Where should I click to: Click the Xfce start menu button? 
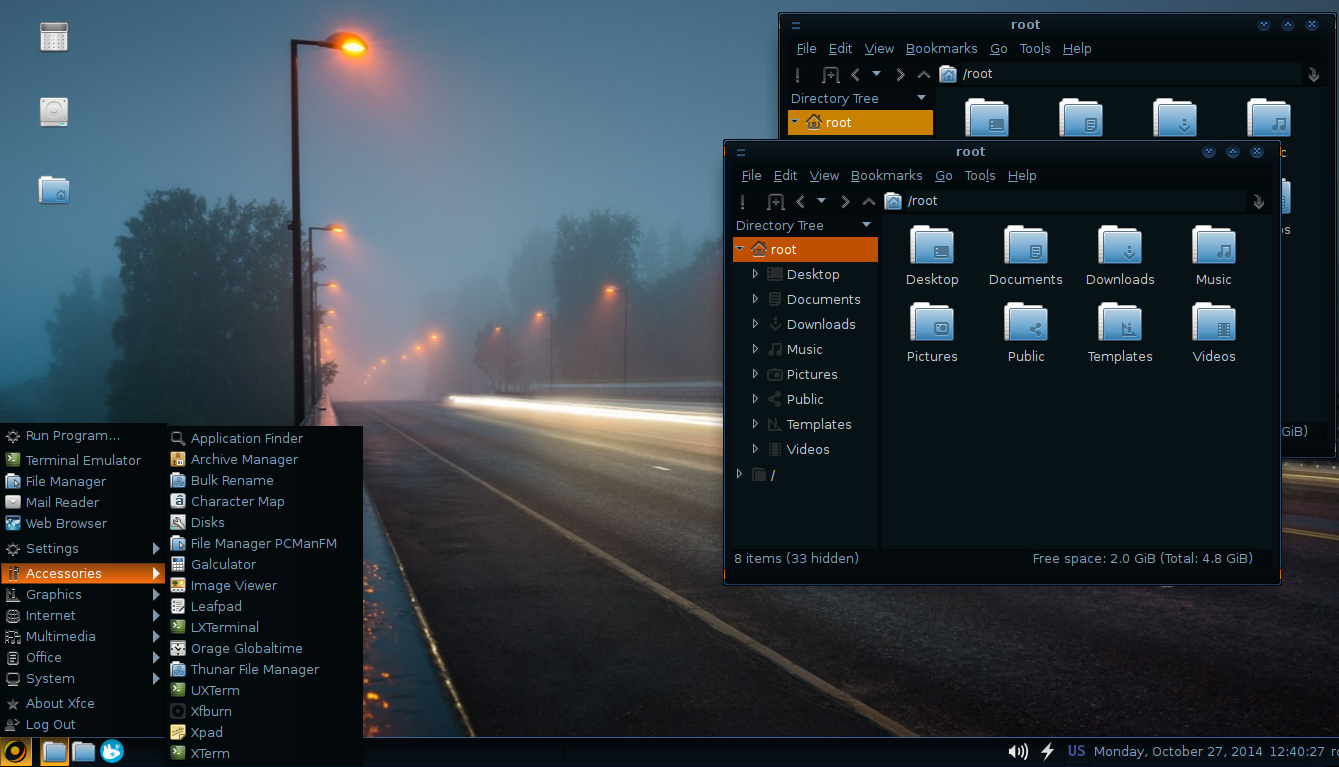[15, 751]
